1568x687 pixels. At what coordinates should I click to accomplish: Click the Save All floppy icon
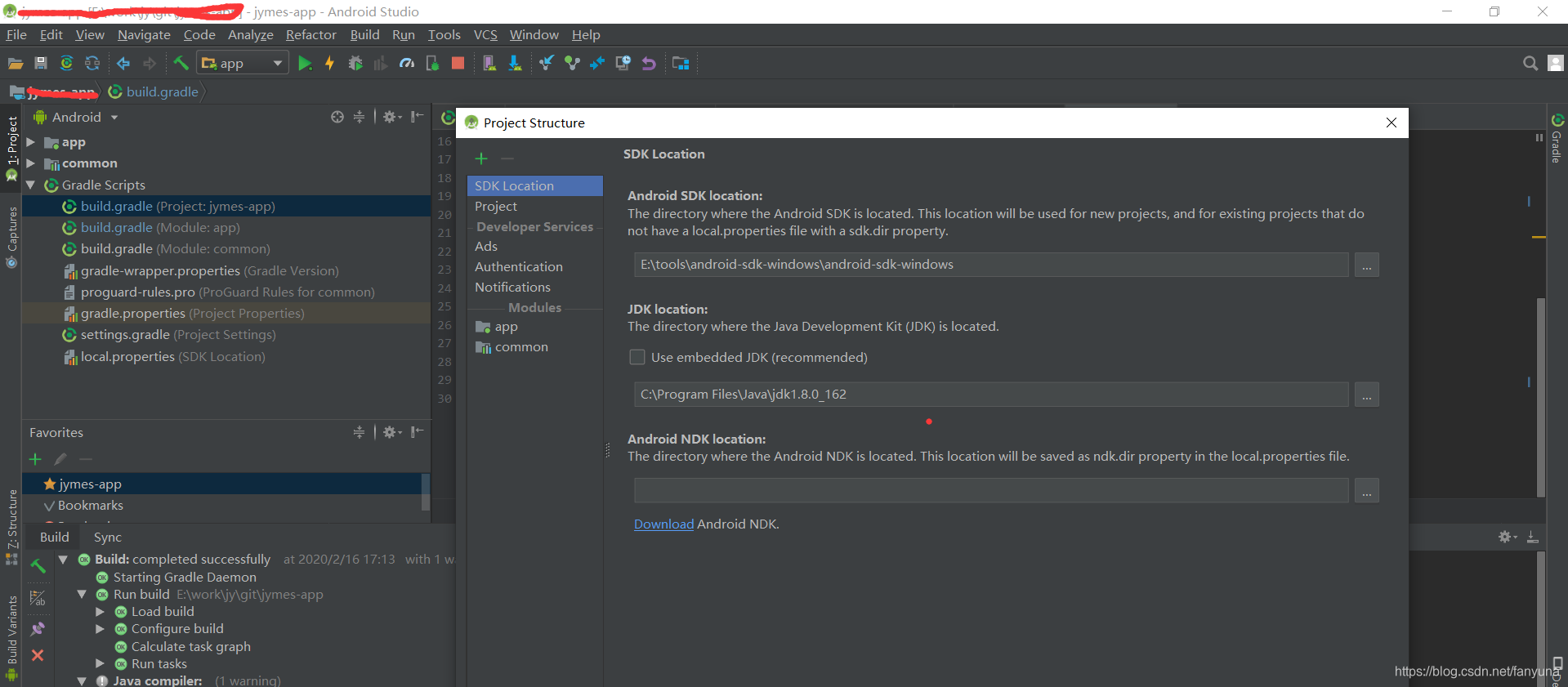point(41,63)
